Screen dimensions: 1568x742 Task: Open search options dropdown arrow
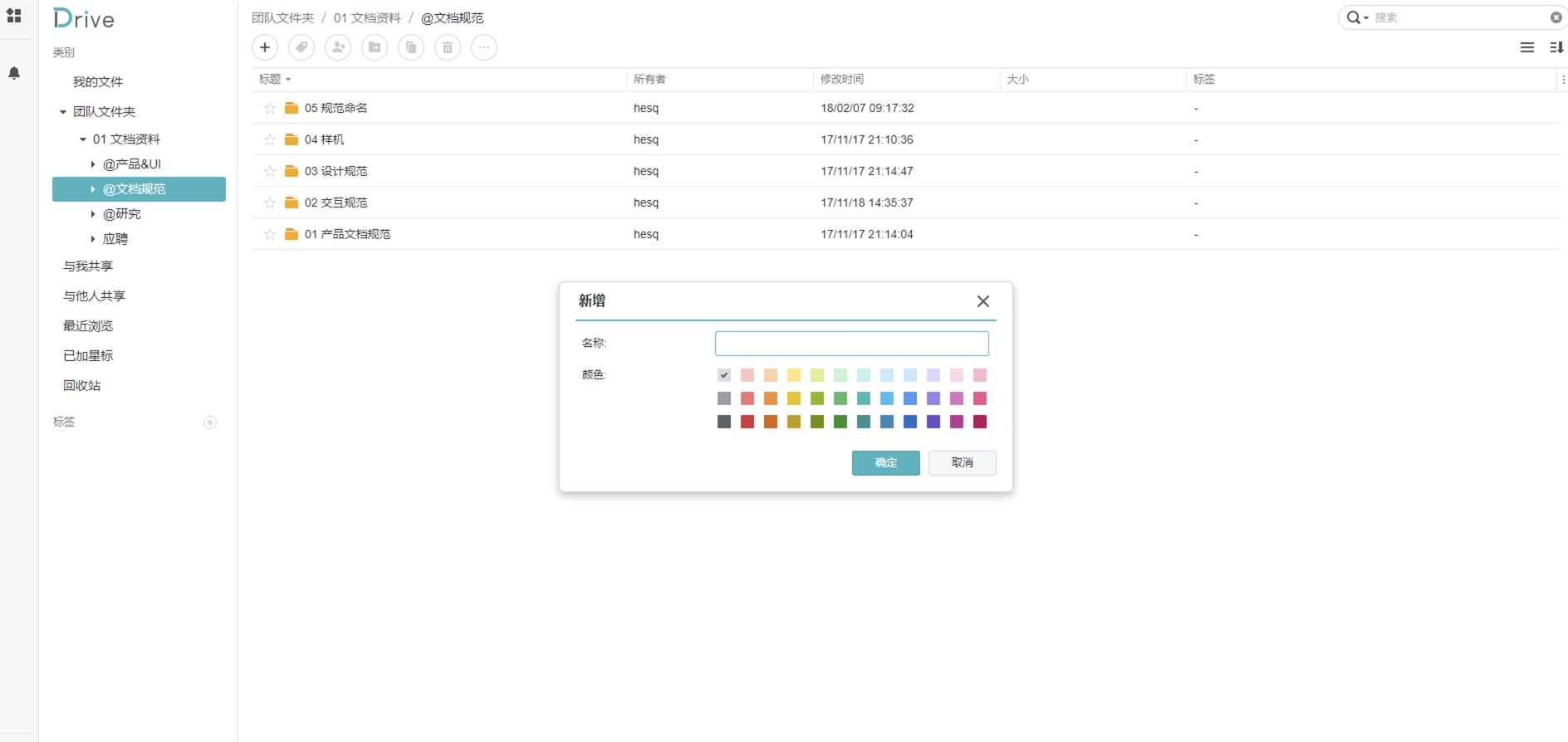click(1366, 18)
